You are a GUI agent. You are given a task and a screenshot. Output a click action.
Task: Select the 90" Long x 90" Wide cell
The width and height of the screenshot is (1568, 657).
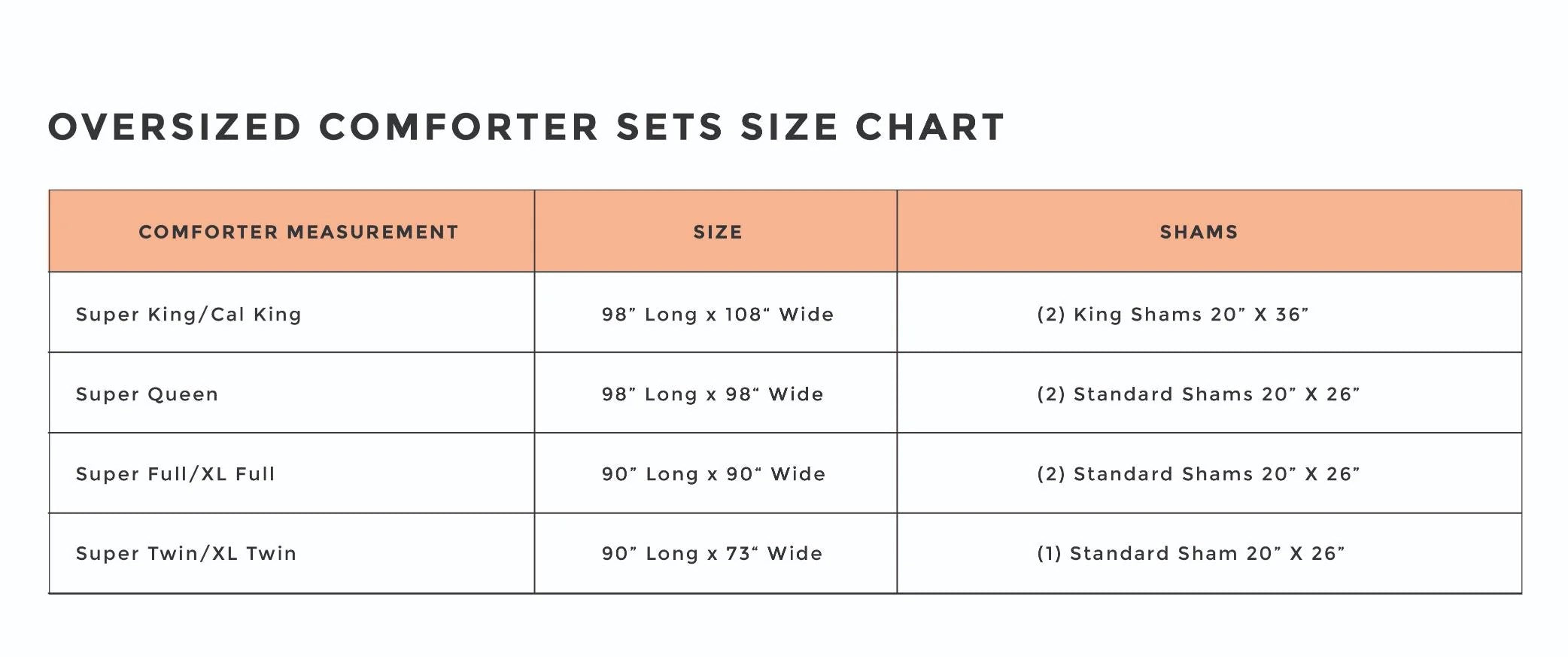click(713, 474)
